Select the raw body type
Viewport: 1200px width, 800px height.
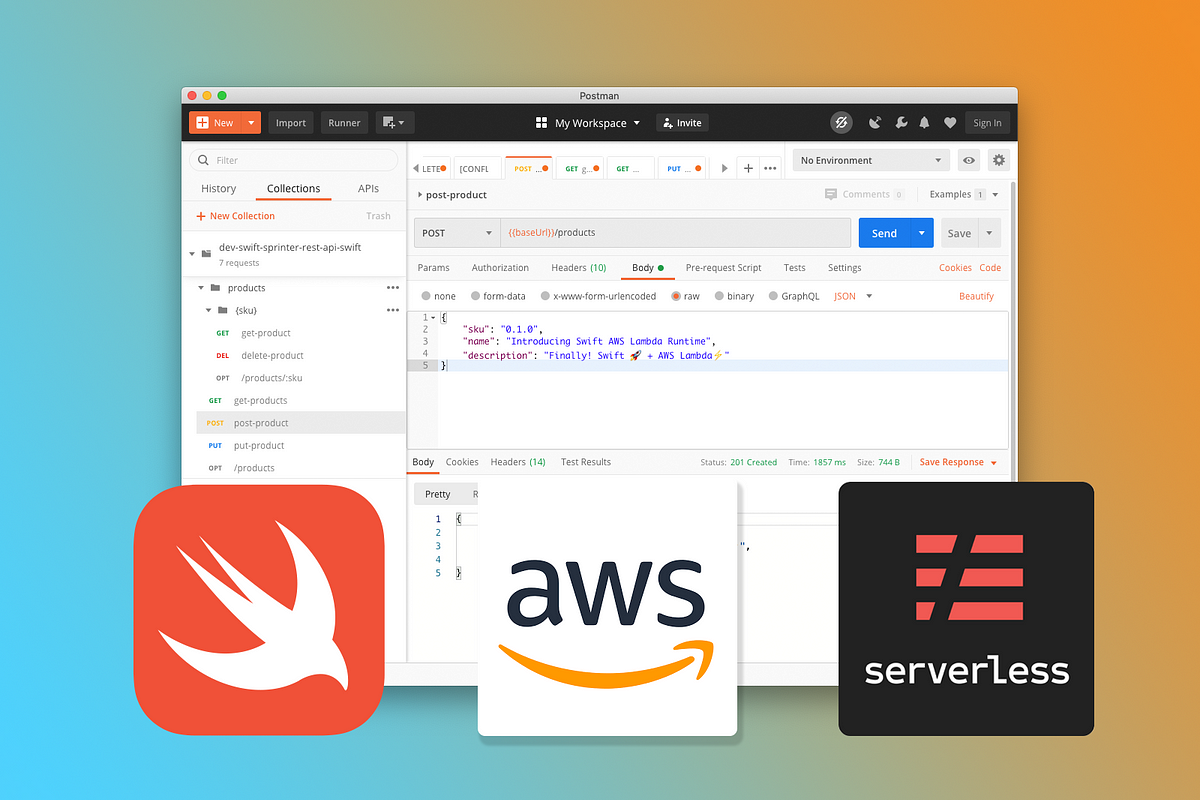coord(676,296)
